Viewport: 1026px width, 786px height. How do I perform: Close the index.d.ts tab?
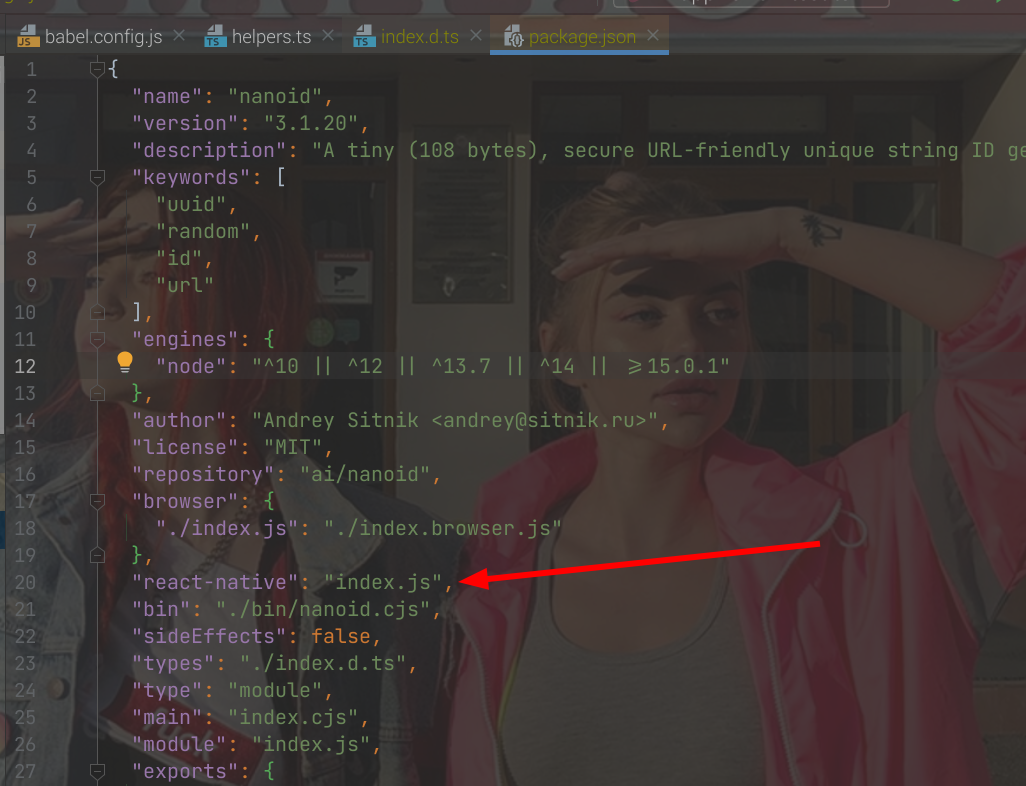tap(476, 36)
